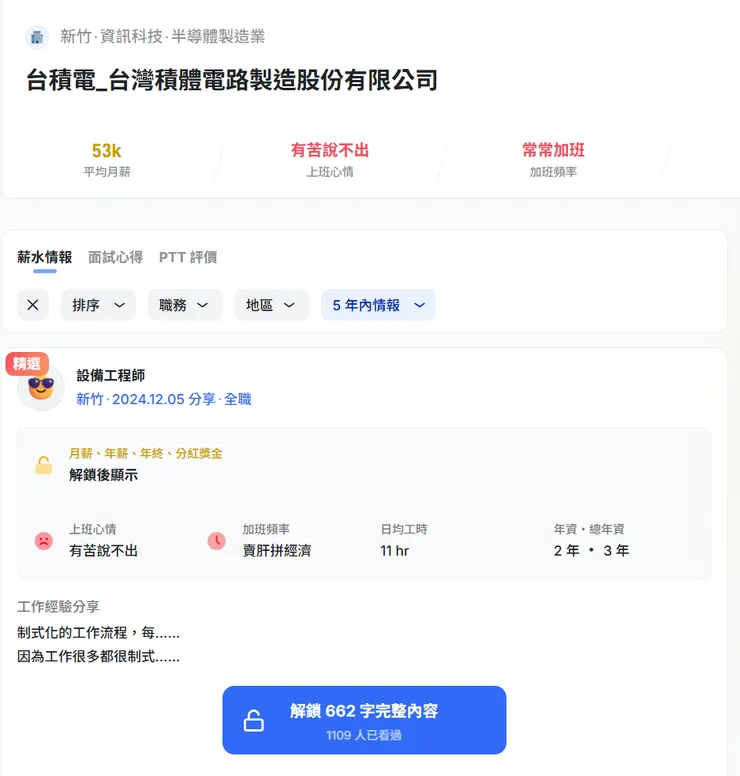Click chevron arrow on 排序 dropdown
The image size is (740, 776).
click(x=119, y=305)
